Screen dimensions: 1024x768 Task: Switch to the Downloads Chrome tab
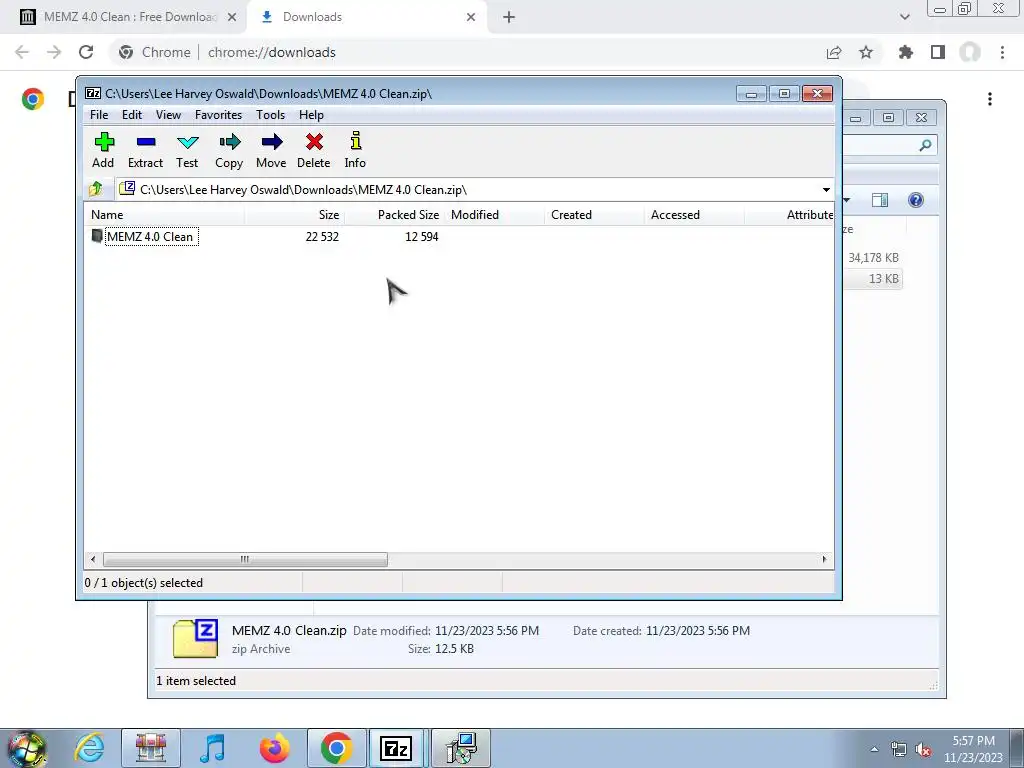click(x=366, y=17)
